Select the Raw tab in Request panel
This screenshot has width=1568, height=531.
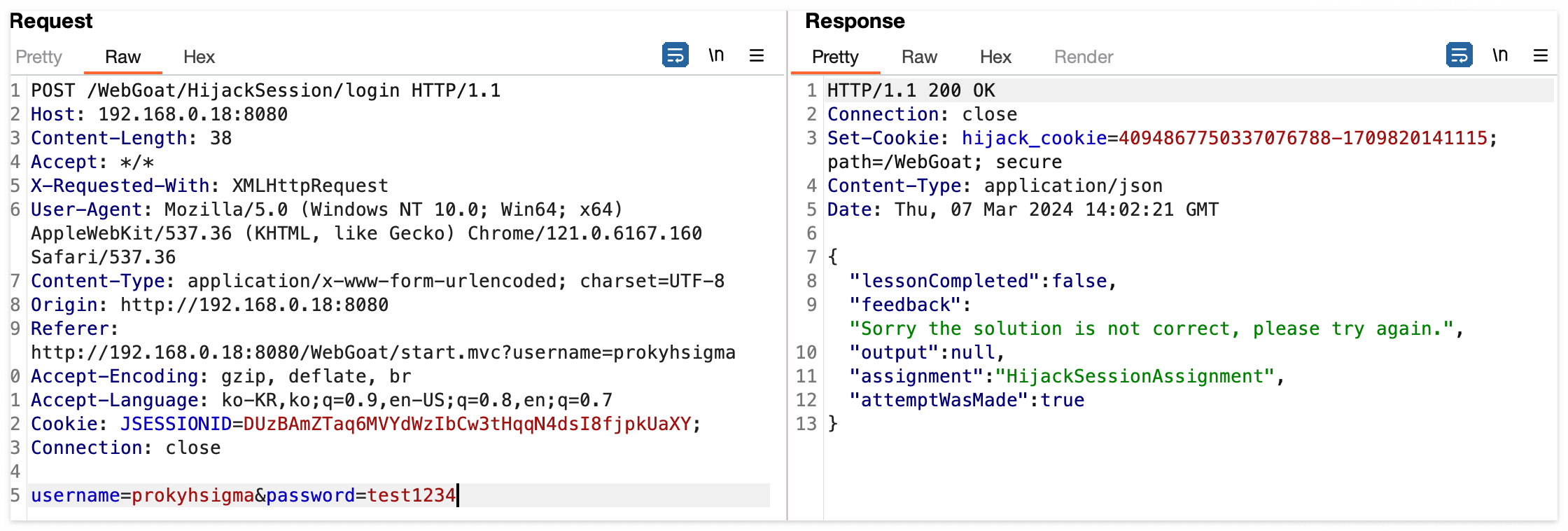tap(122, 57)
